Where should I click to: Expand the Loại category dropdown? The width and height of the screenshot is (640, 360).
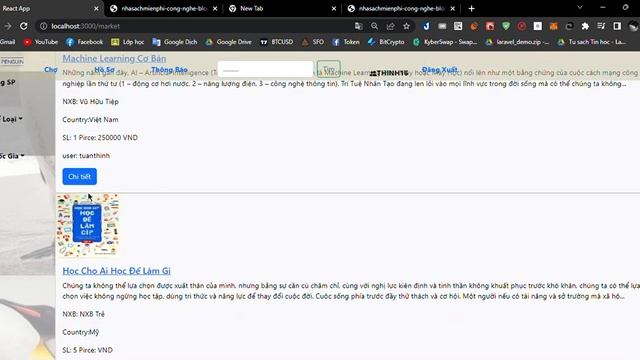(x=11, y=119)
